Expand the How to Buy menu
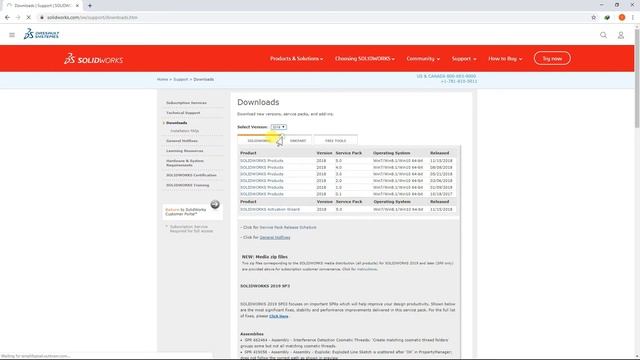 pos(505,59)
